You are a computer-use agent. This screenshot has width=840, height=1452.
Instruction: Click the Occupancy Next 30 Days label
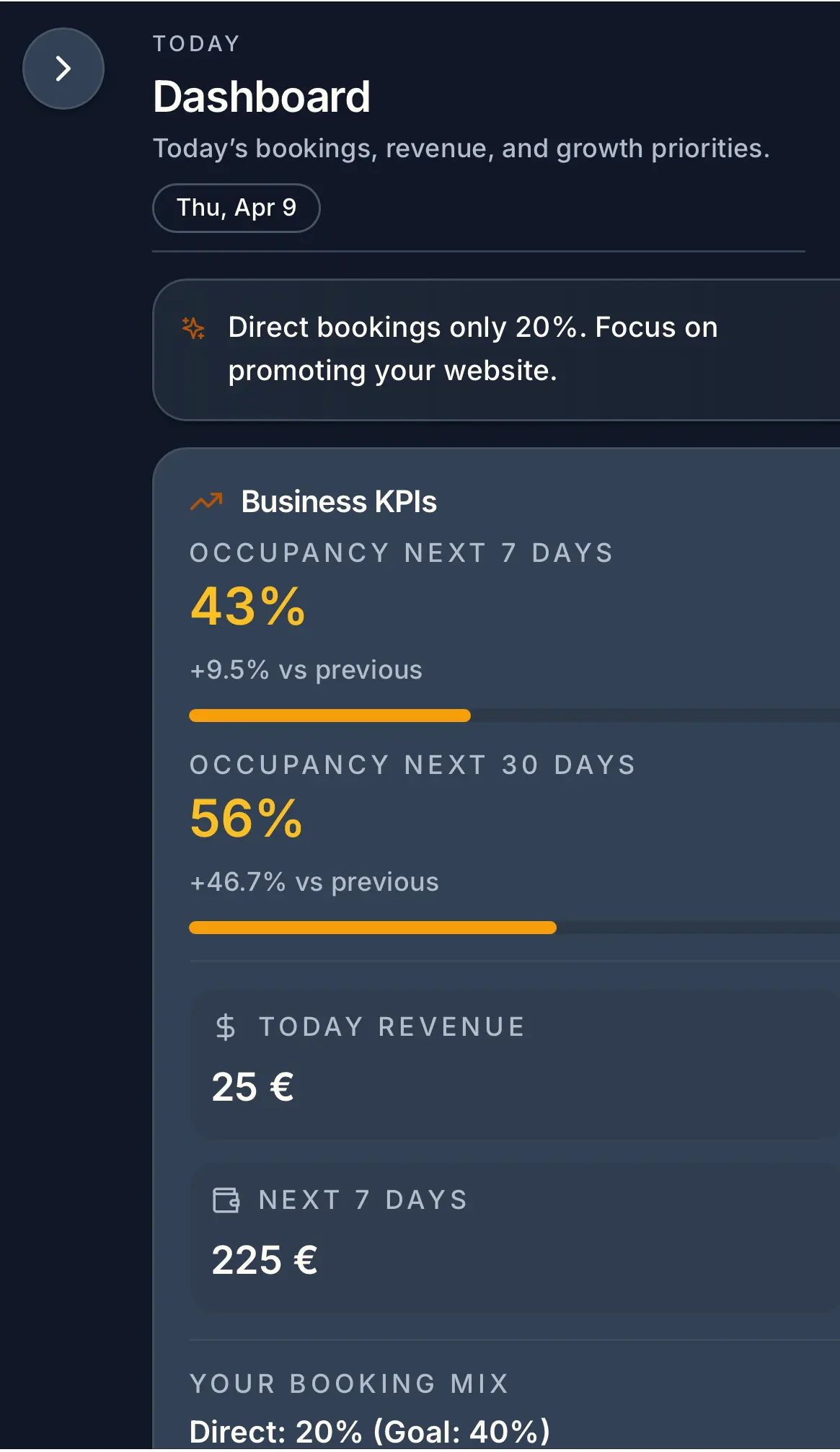(412, 765)
